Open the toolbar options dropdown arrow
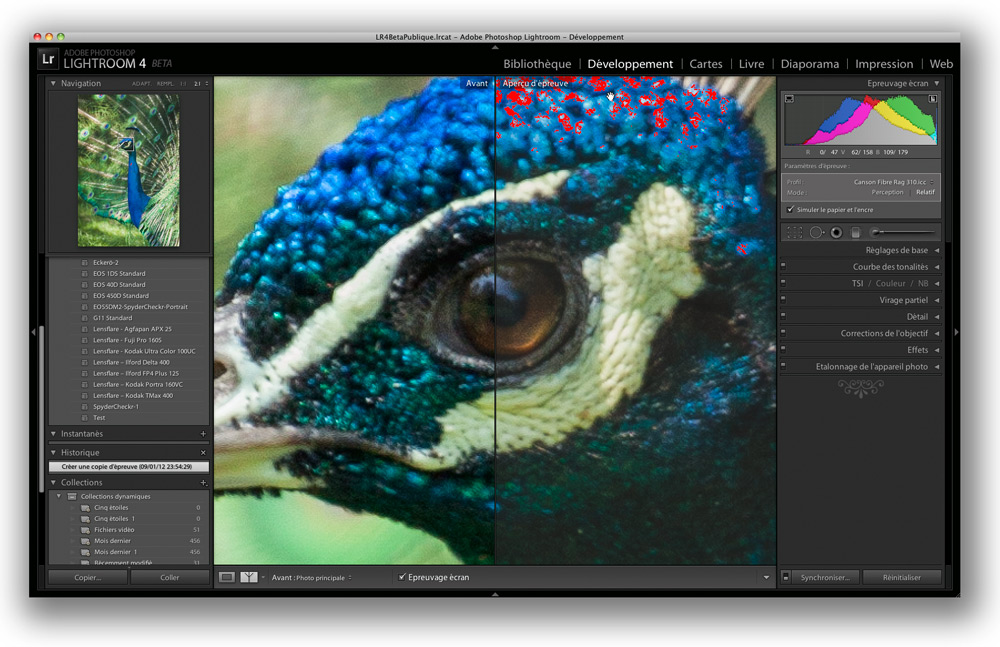Image resolution: width=1000 pixels, height=647 pixels. (766, 577)
